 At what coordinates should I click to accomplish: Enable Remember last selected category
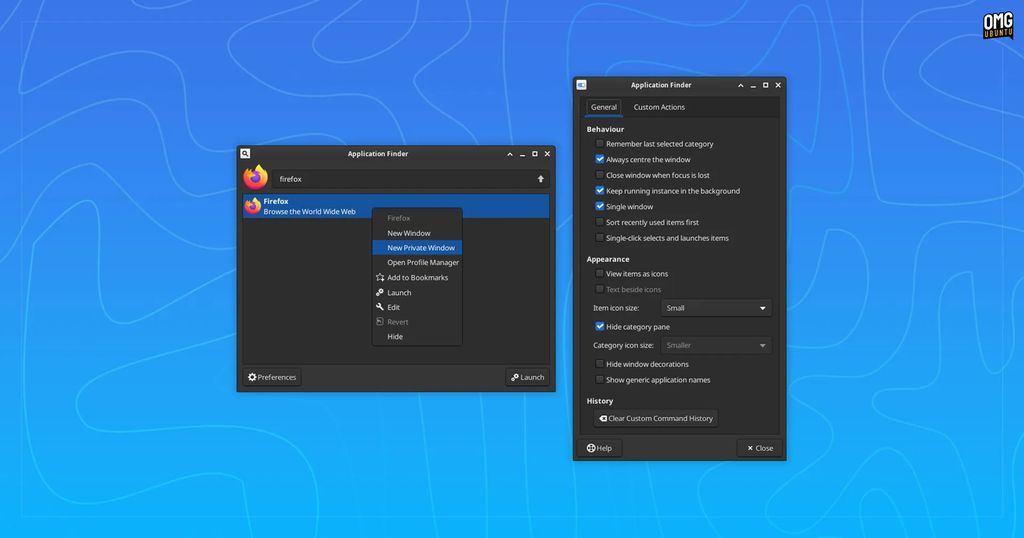point(600,144)
